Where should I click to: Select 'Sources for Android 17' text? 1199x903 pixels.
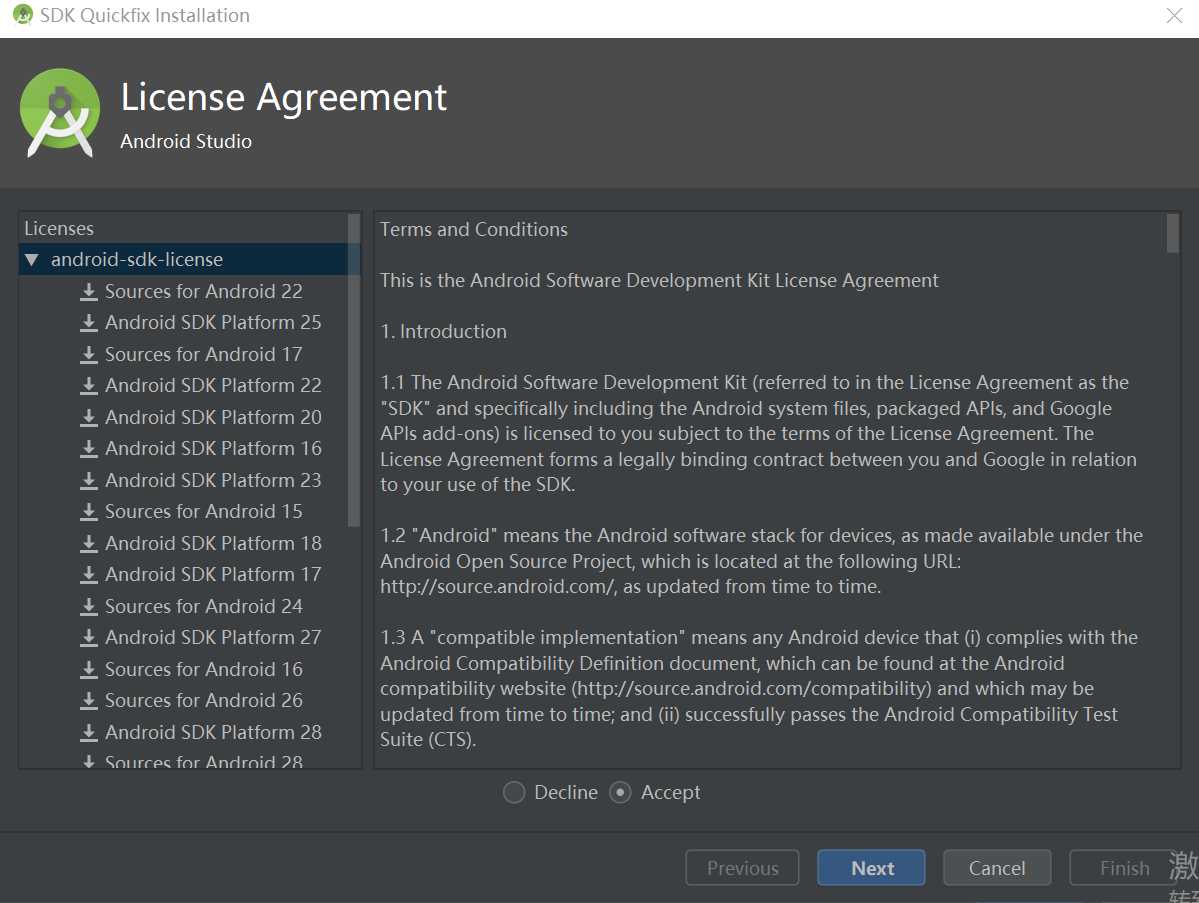[x=203, y=355]
